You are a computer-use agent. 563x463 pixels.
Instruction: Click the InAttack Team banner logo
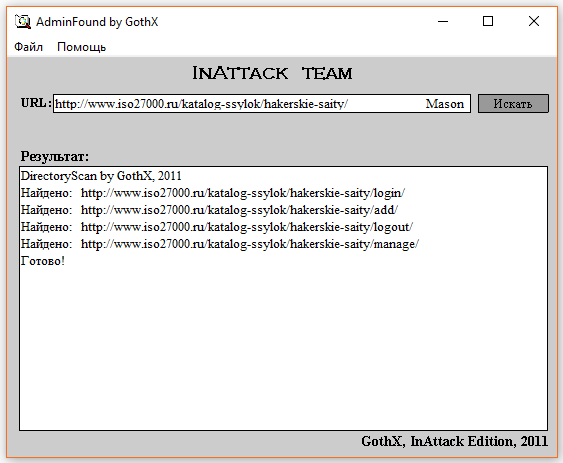[x=272, y=73]
